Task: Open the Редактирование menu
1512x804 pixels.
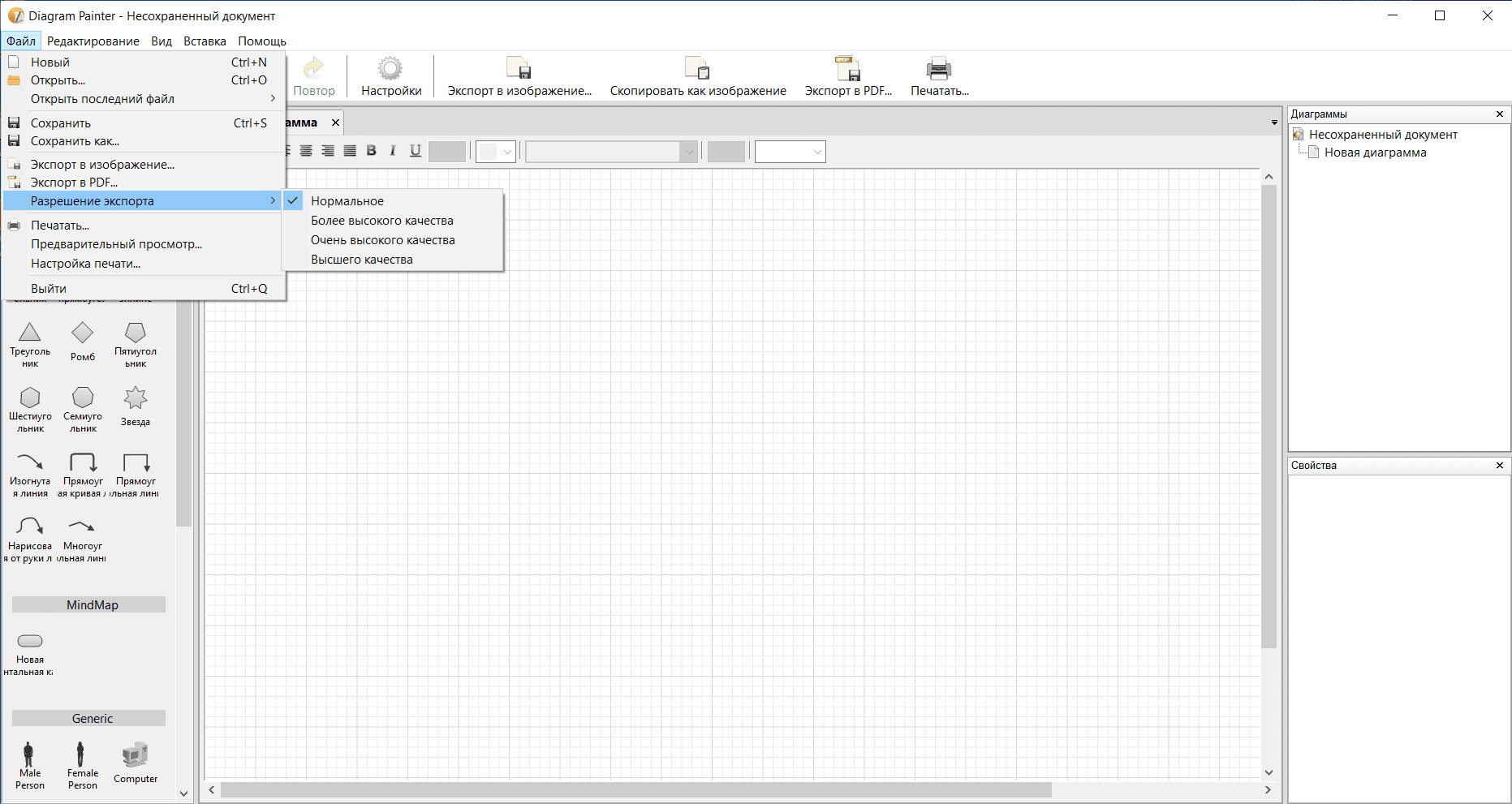Action: point(93,41)
